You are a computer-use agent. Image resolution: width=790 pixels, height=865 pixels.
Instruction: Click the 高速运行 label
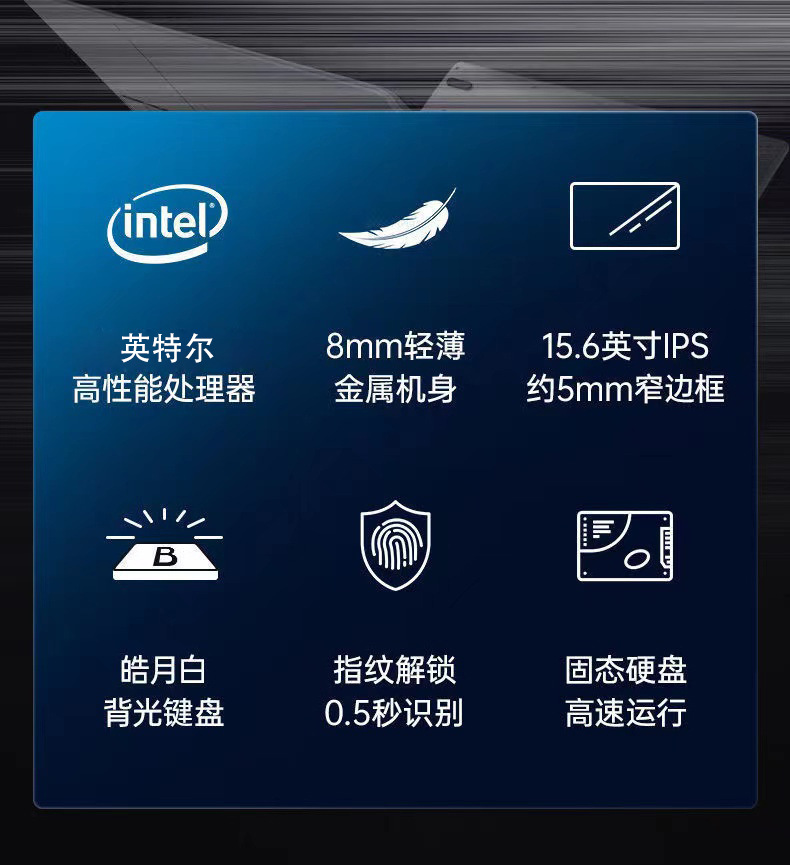point(626,712)
